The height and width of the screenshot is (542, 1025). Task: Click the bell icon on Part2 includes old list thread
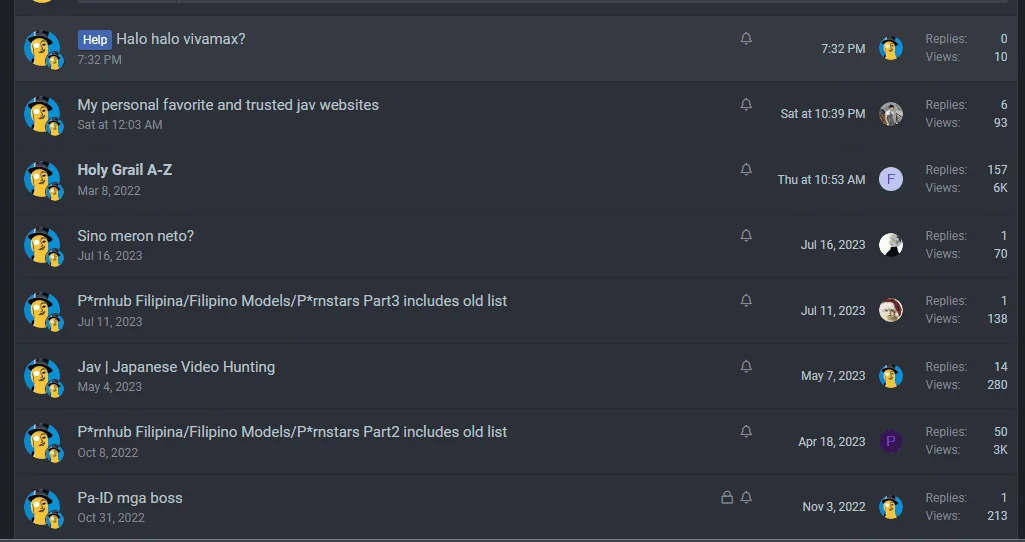[746, 432]
